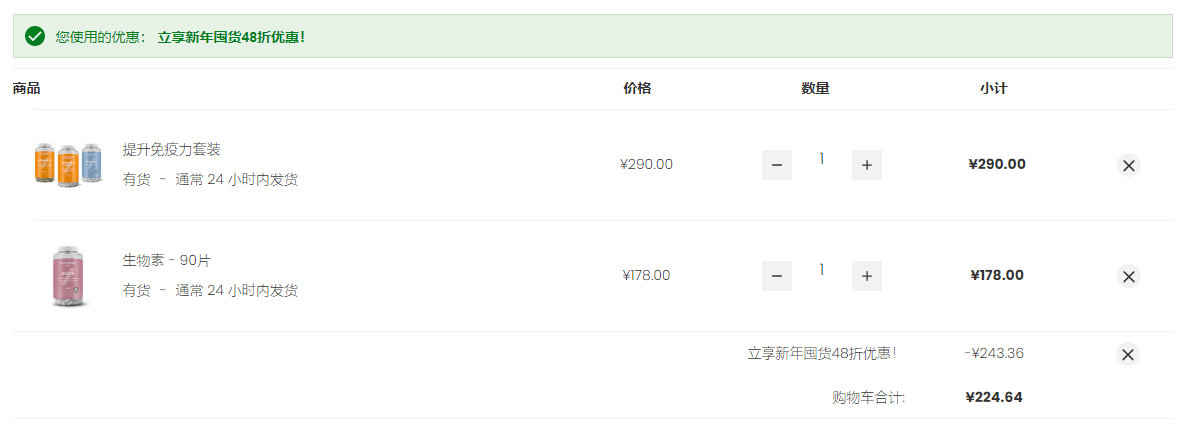Click the 购物车合计 total amount ¥224.64
The image size is (1185, 426).
coord(994,397)
